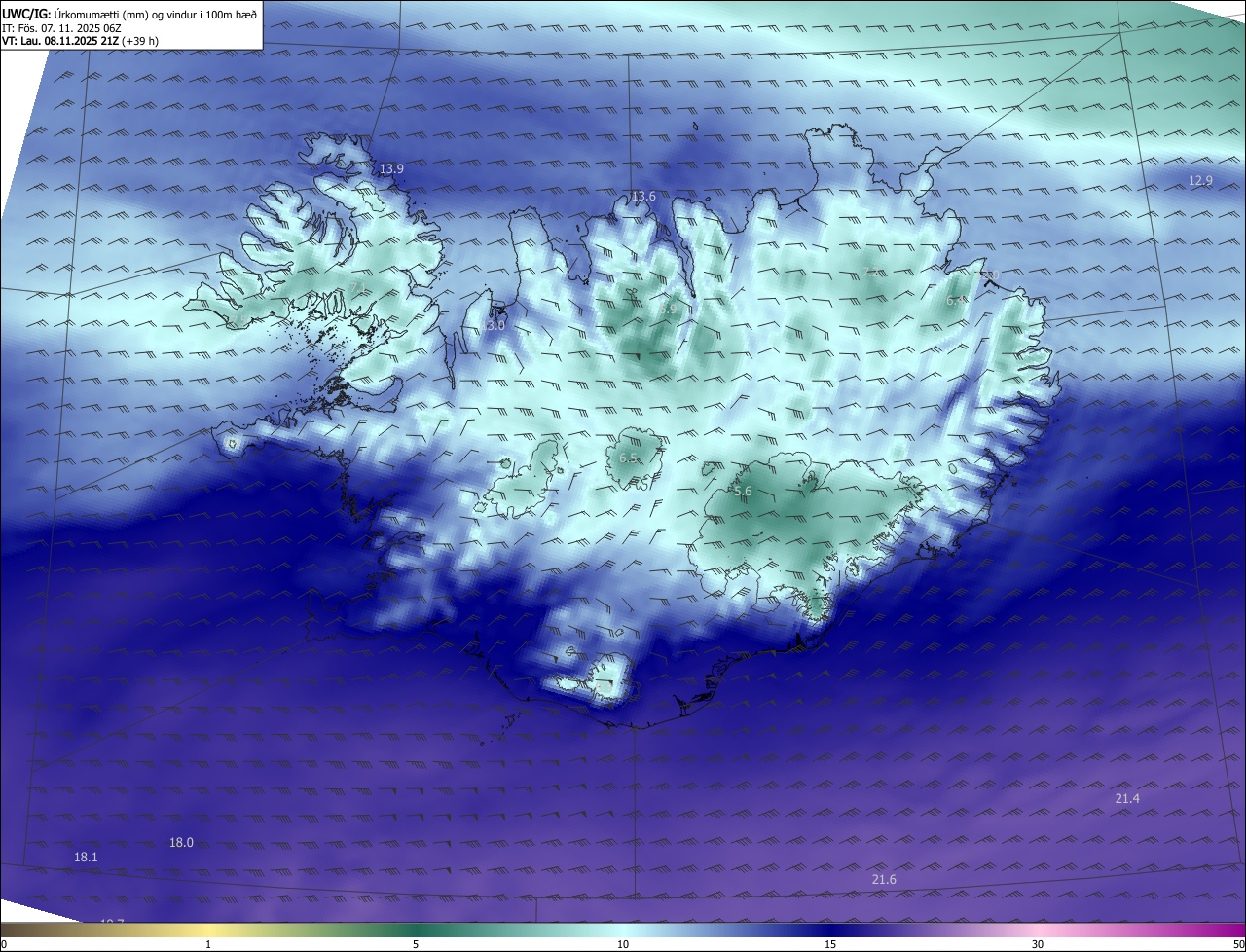Screen dimensions: 1246x952
Task: Click the 12.9 value in the northeast sea
Action: 1200,180
